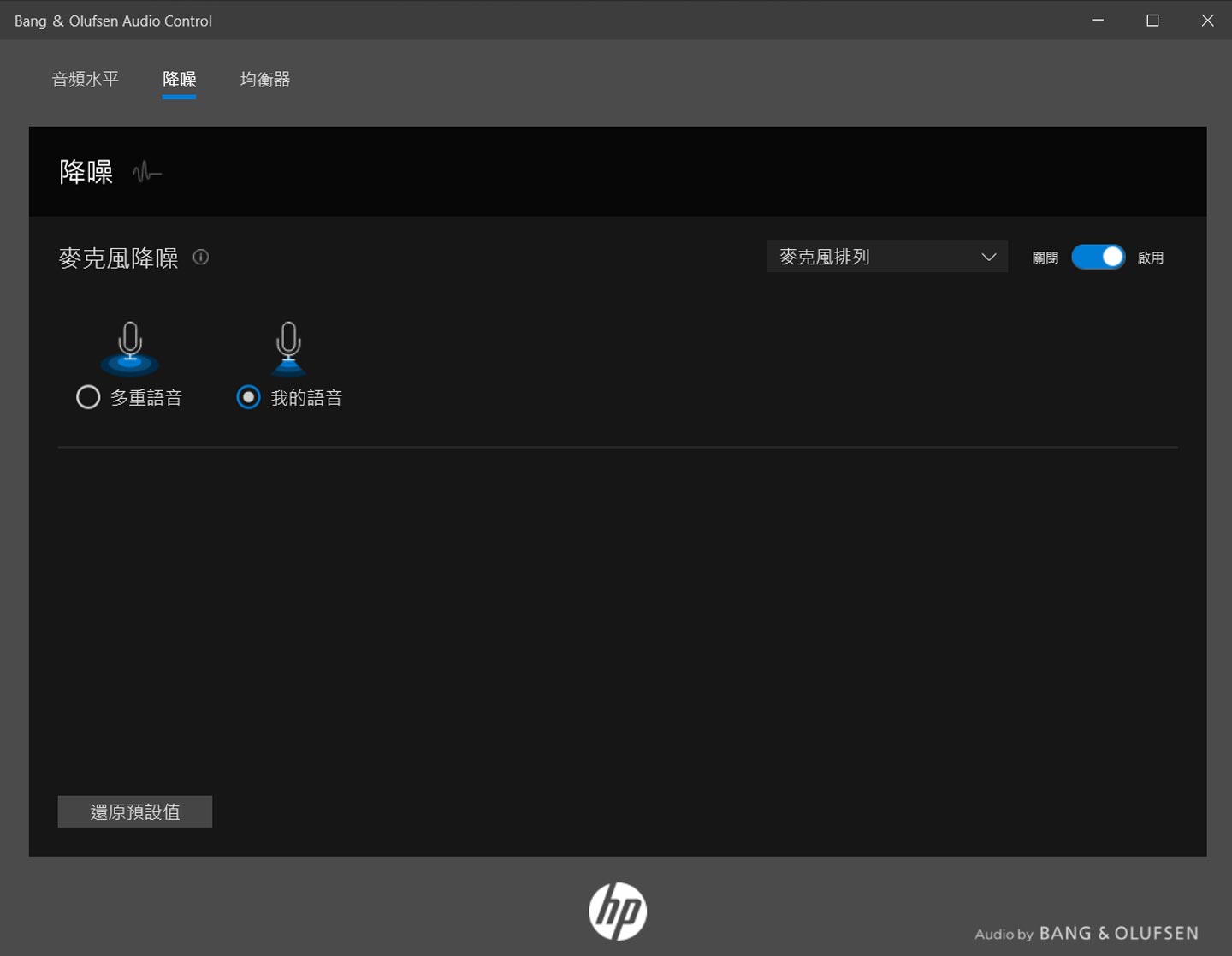Image resolution: width=1232 pixels, height=956 pixels.
Task: Maximize the Audio Control window
Action: coord(1152,21)
